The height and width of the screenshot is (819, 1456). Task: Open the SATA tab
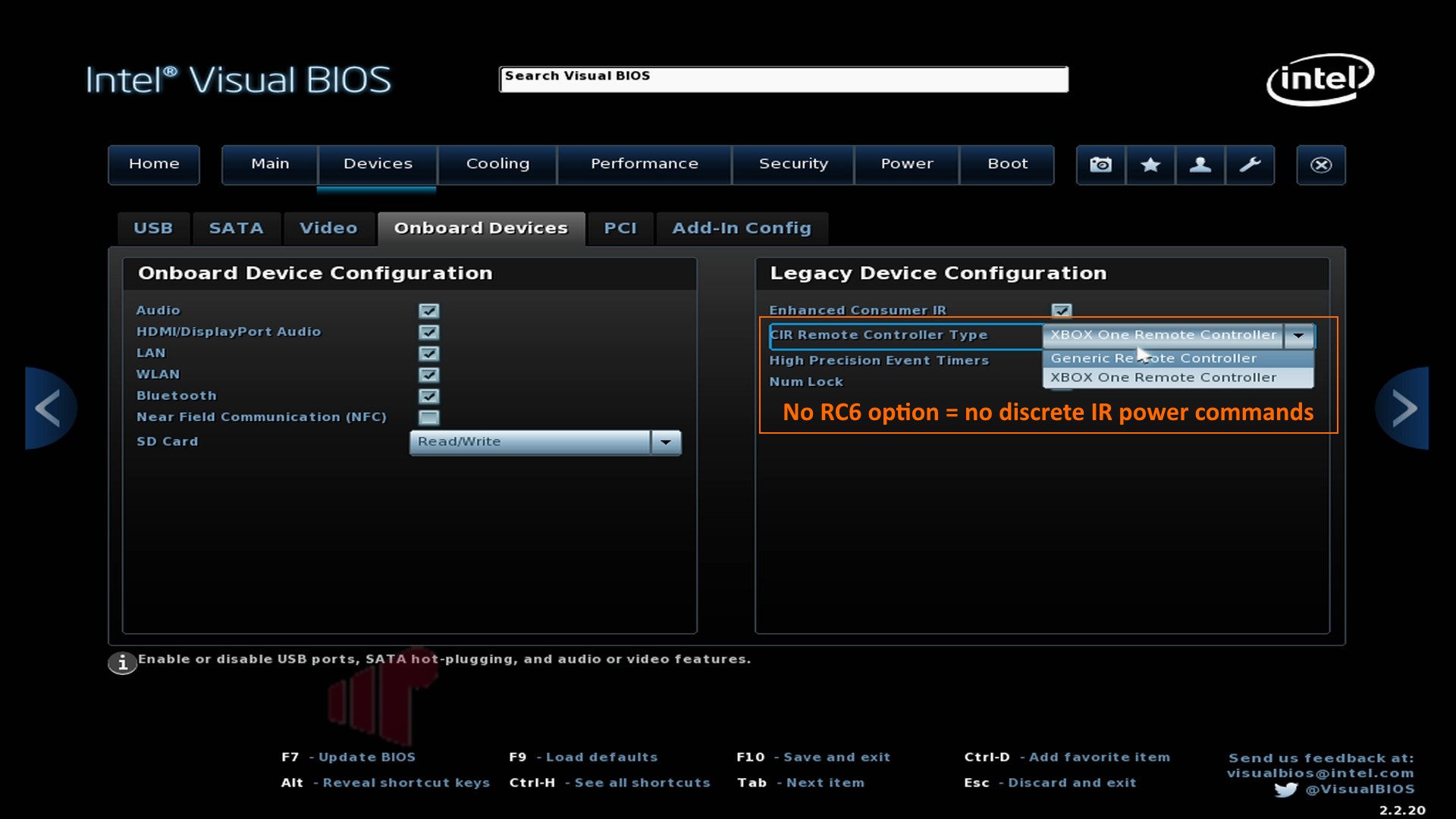(236, 228)
